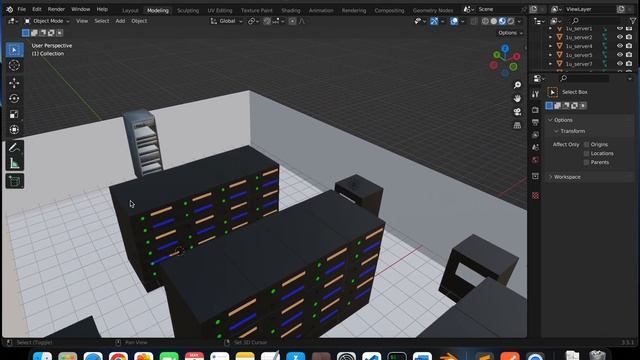Open the Object Mode dropdown

tap(47, 21)
